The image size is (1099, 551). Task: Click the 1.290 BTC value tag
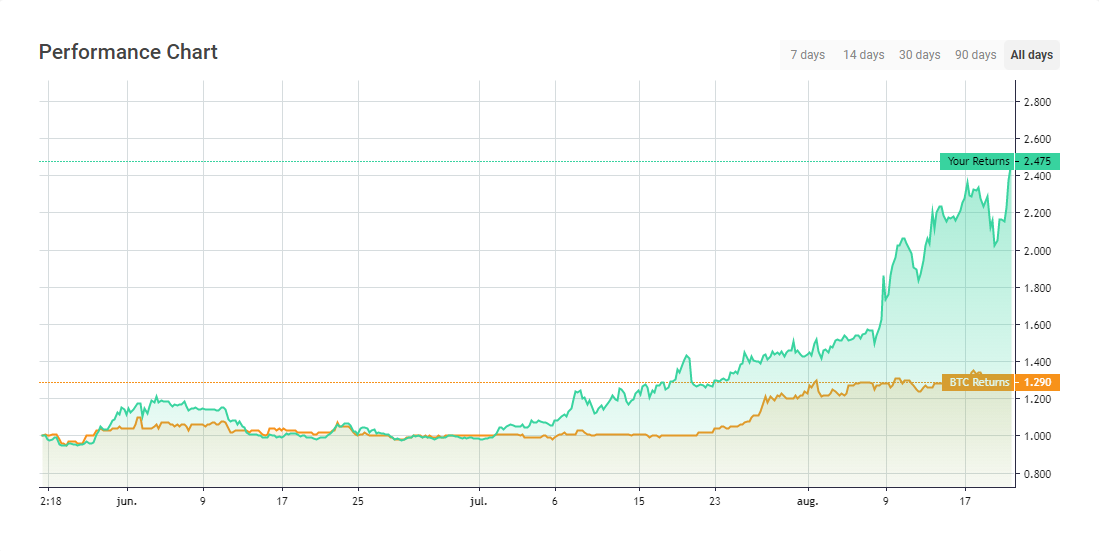click(1037, 382)
